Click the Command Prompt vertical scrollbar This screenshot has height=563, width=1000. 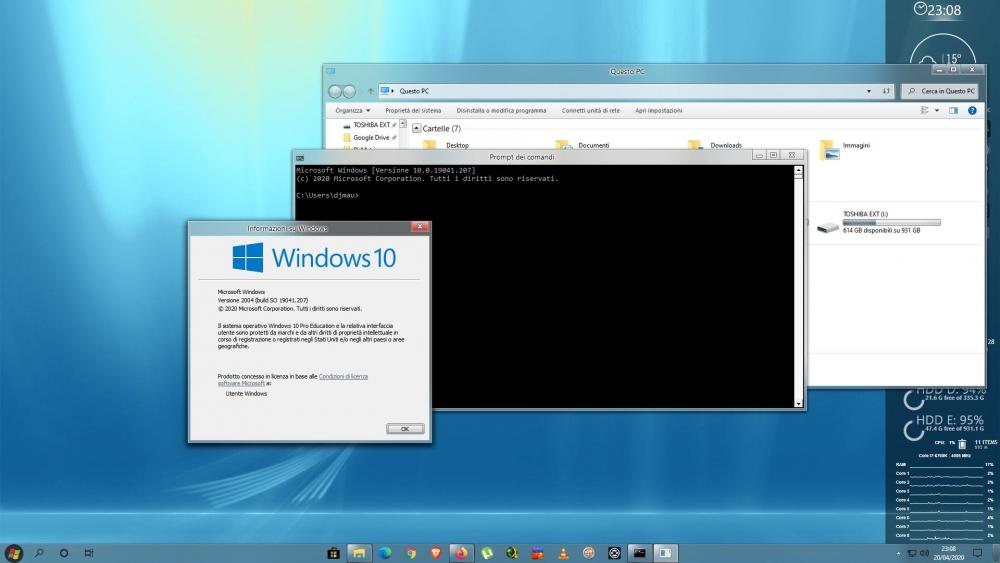click(x=798, y=285)
